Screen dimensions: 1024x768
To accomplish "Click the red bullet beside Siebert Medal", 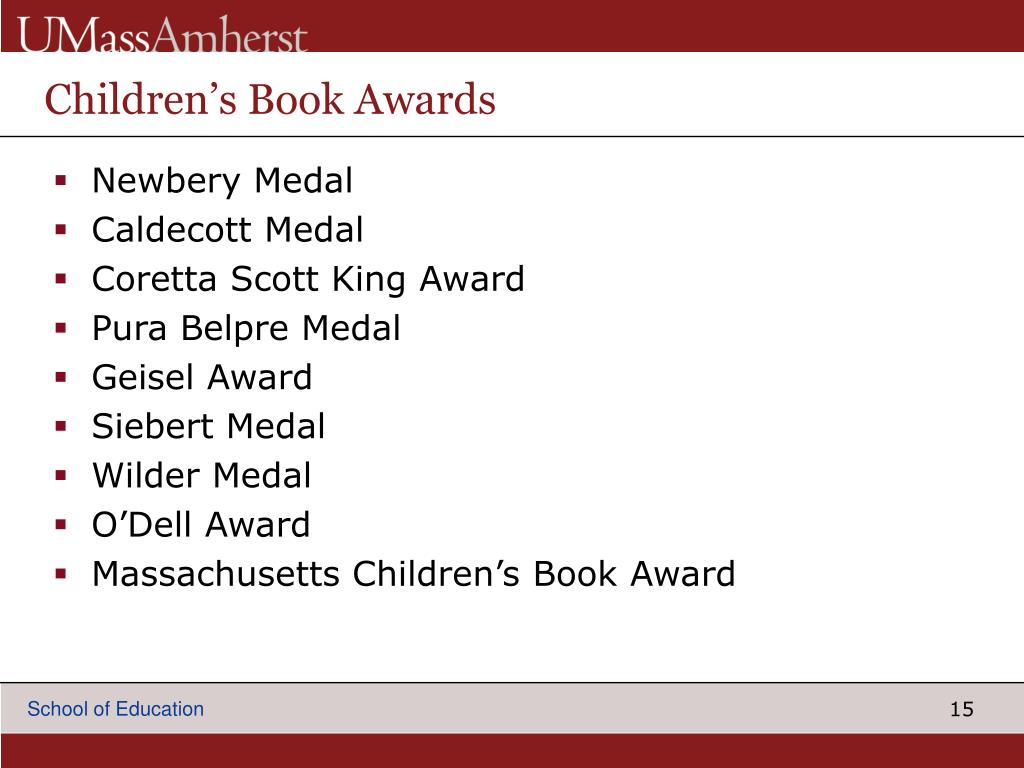I will click(61, 426).
